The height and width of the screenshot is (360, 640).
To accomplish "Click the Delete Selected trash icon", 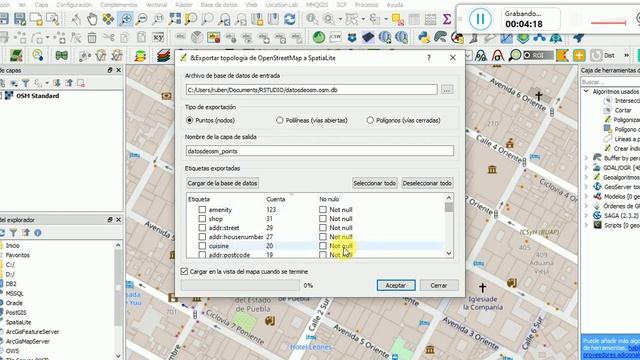I will coord(92,38).
